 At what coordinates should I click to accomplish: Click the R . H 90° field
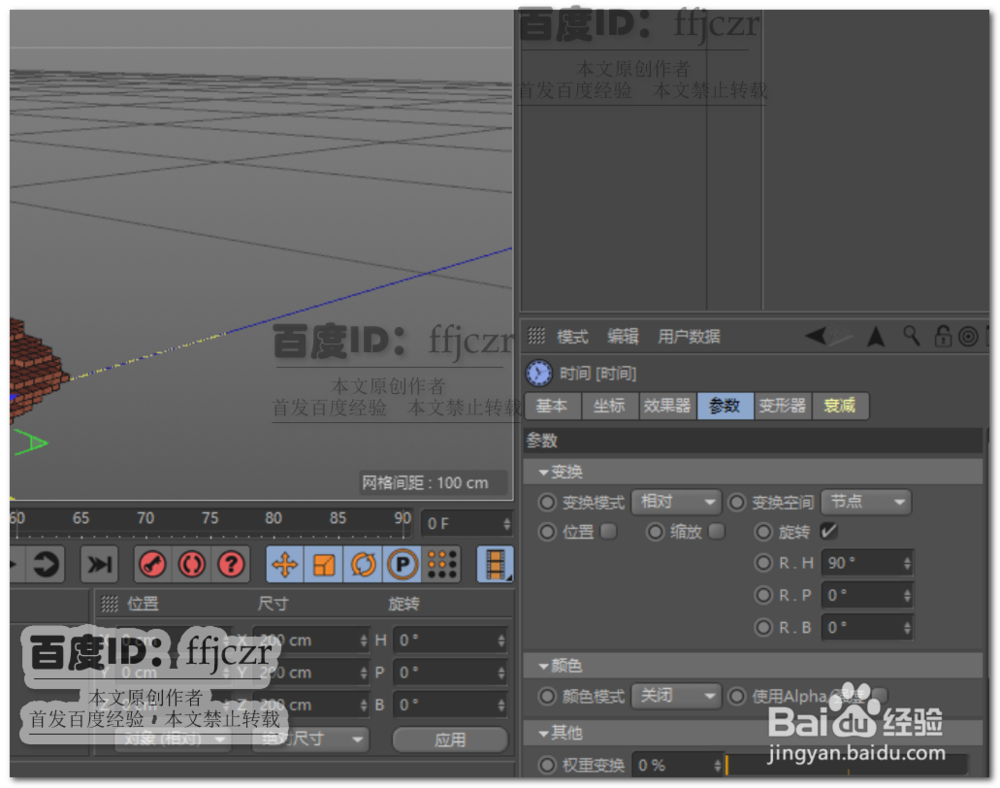click(x=867, y=563)
